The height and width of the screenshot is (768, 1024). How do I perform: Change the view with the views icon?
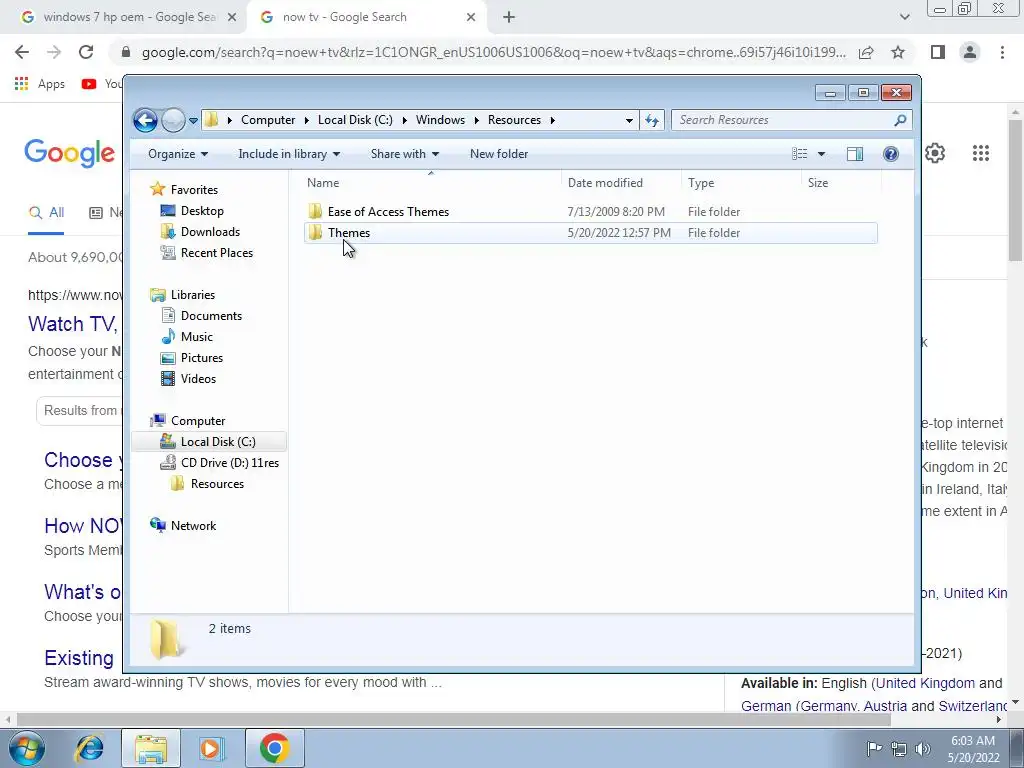799,154
